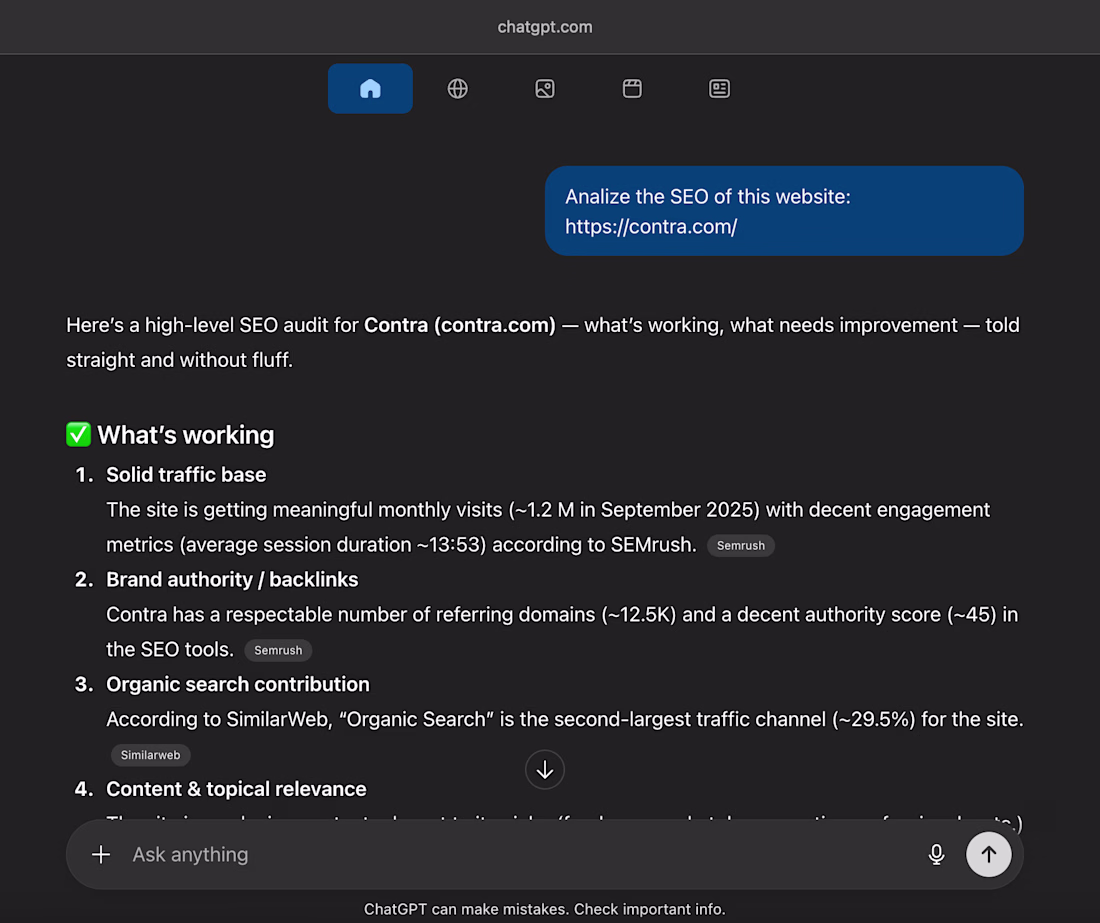Image resolution: width=1100 pixels, height=923 pixels.
Task: Click the plus attach icon
Action: click(101, 854)
